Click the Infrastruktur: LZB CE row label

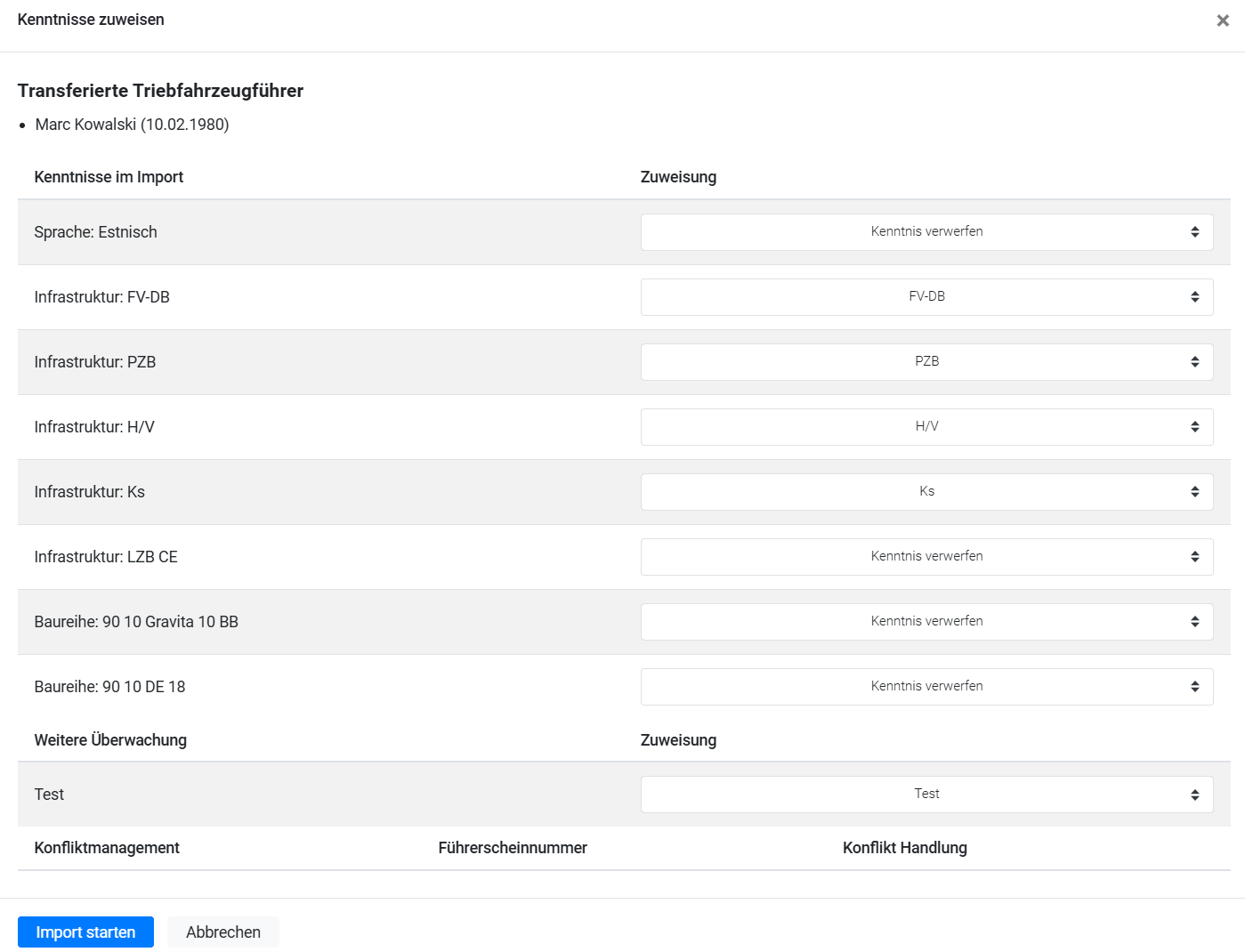point(106,557)
